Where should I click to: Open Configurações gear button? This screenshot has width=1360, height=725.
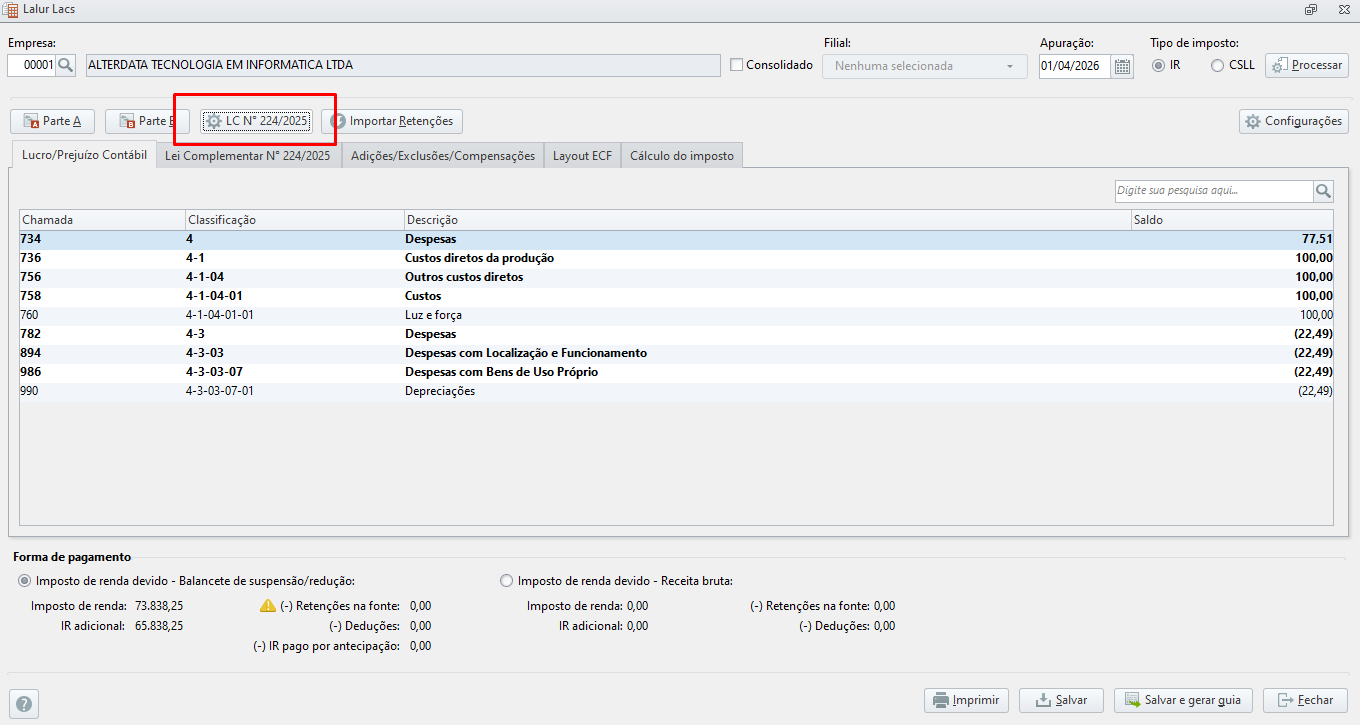point(1293,121)
